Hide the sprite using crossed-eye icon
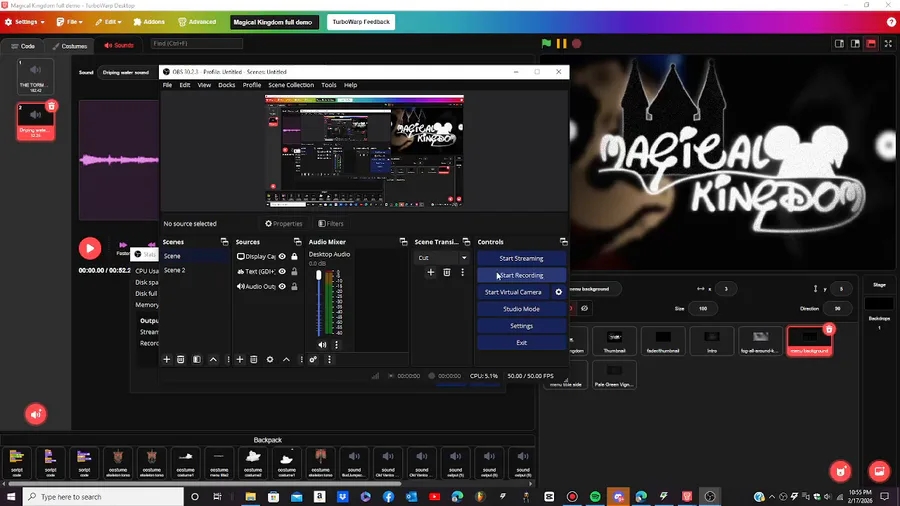The width and height of the screenshot is (900, 506). pyautogui.click(x=584, y=309)
